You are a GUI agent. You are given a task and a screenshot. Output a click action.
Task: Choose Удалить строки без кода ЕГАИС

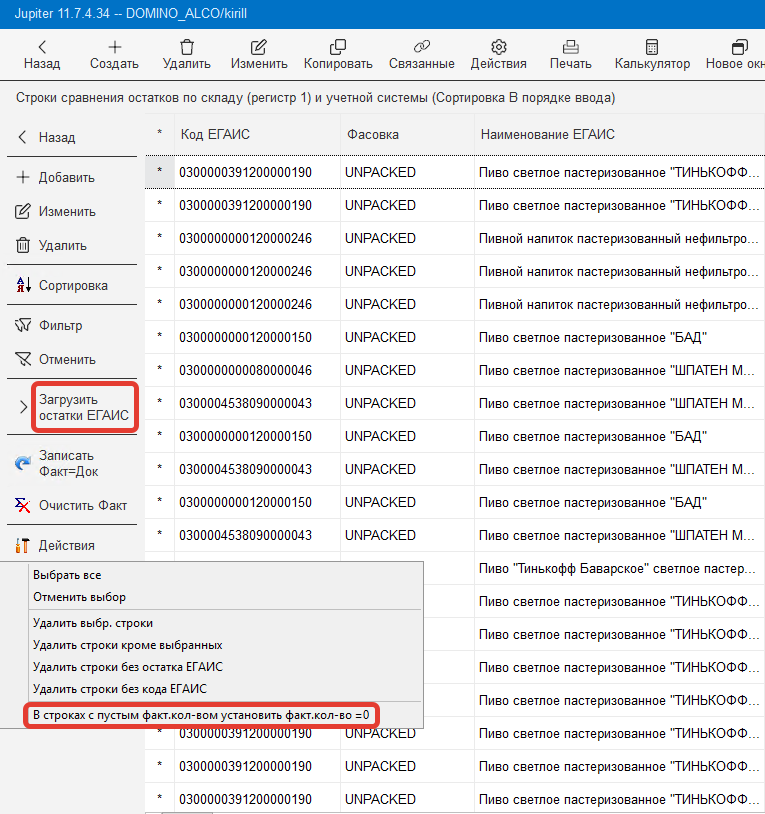tap(120, 689)
